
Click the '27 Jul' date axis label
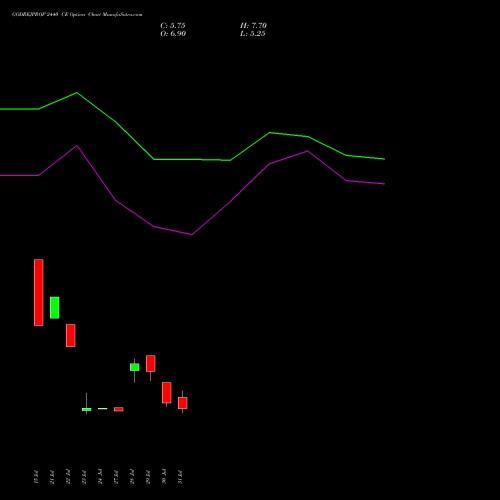(116, 477)
